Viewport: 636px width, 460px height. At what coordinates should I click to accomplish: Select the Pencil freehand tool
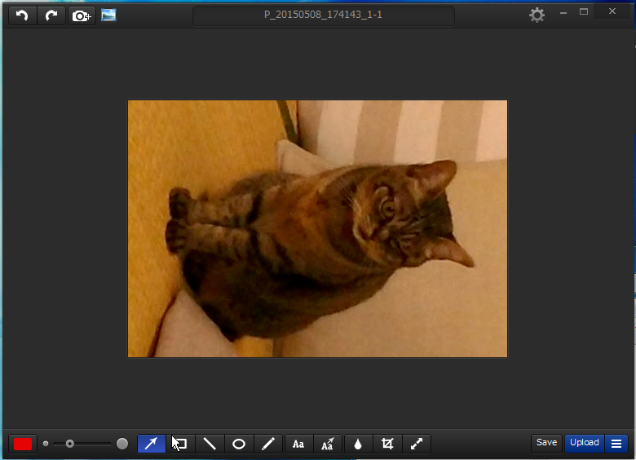(x=269, y=443)
